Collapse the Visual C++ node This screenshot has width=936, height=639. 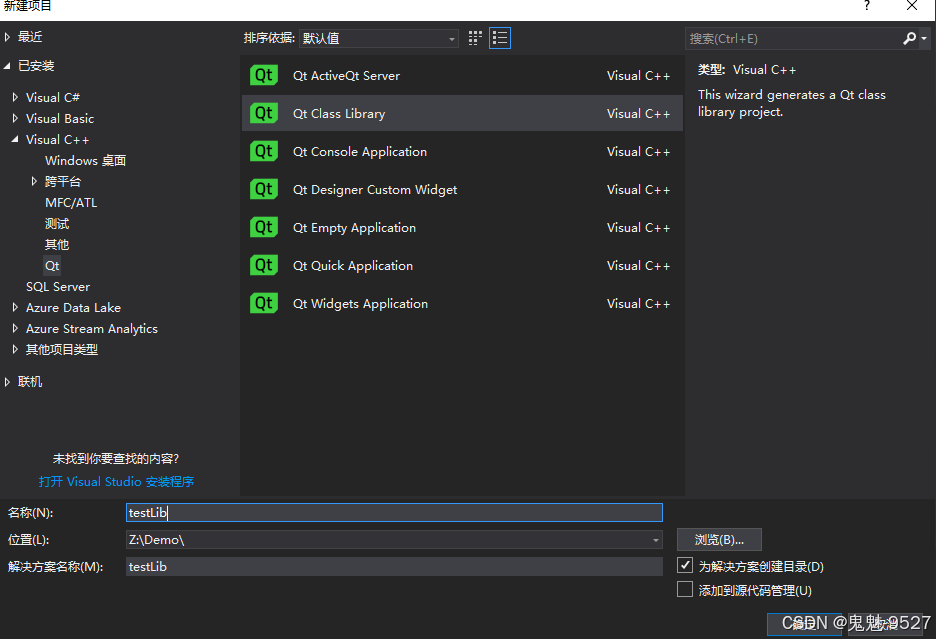click(x=15, y=139)
